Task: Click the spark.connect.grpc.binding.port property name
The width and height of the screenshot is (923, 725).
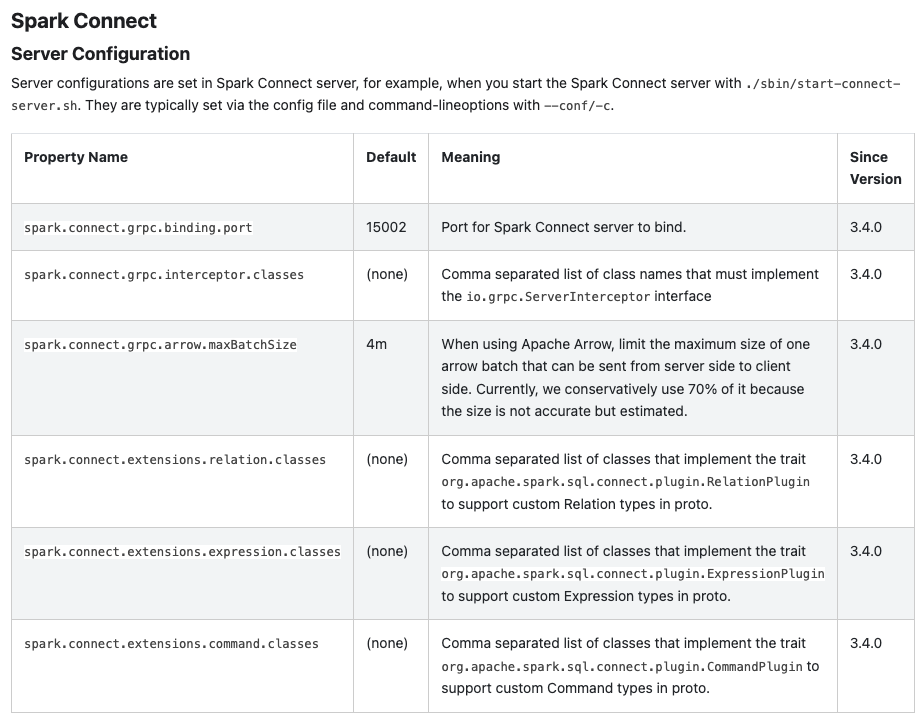Action: (138, 228)
